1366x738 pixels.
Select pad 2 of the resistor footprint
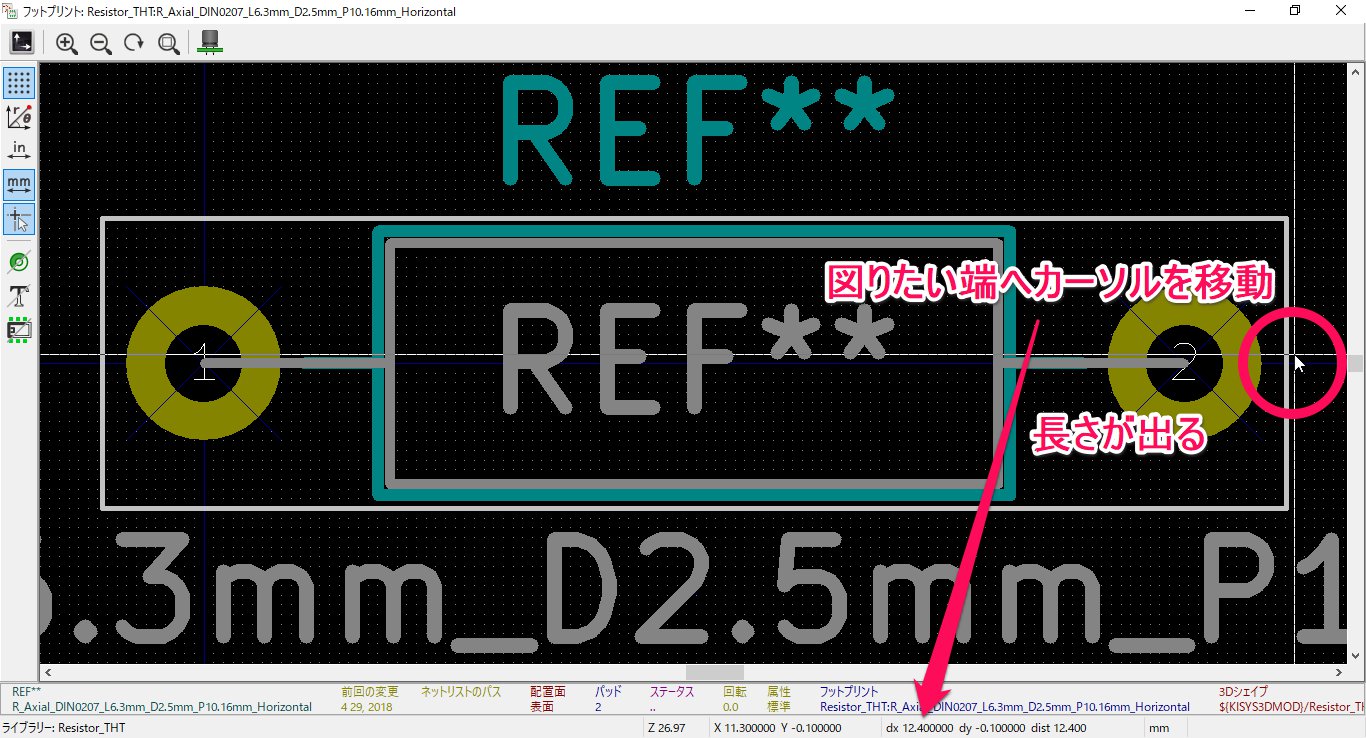(x=1183, y=363)
